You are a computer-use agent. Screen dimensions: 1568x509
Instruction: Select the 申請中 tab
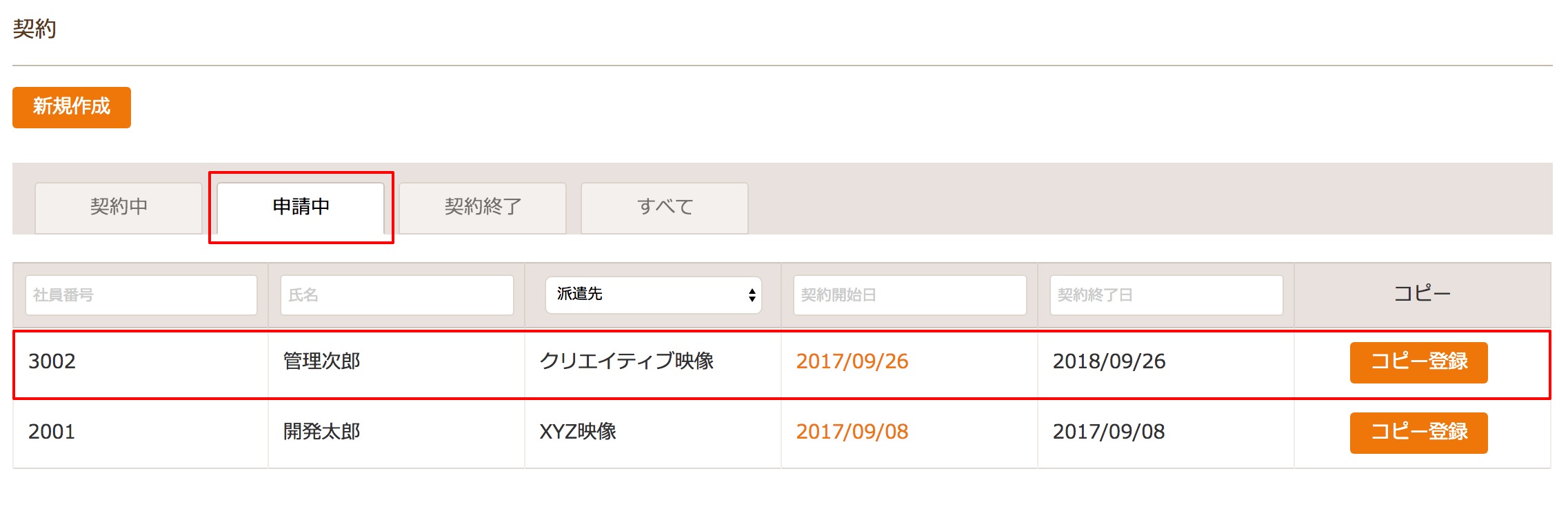coord(301,208)
